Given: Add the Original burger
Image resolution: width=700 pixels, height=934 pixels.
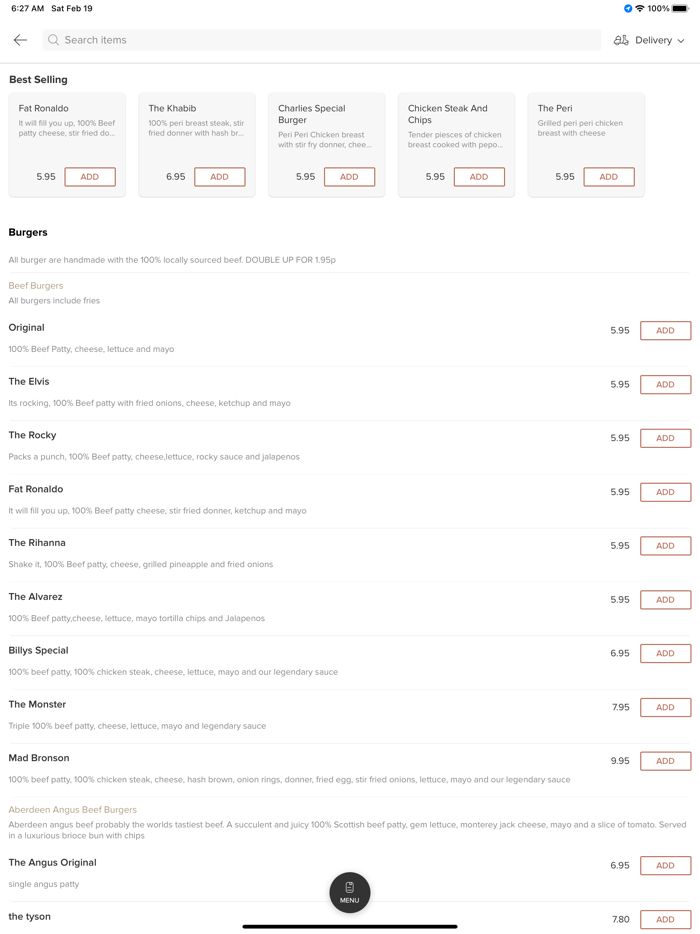Looking at the screenshot, I should [x=665, y=331].
